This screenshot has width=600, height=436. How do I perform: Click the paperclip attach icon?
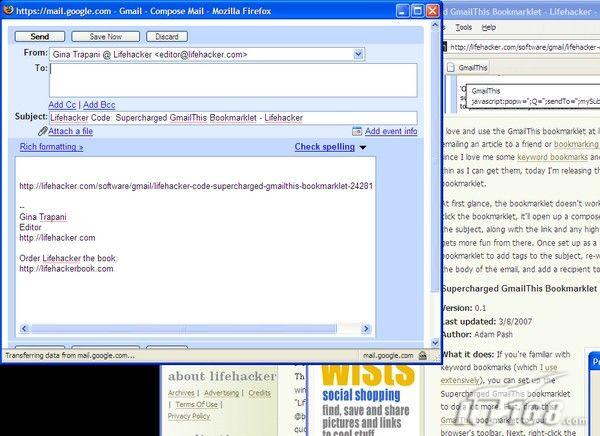42,131
